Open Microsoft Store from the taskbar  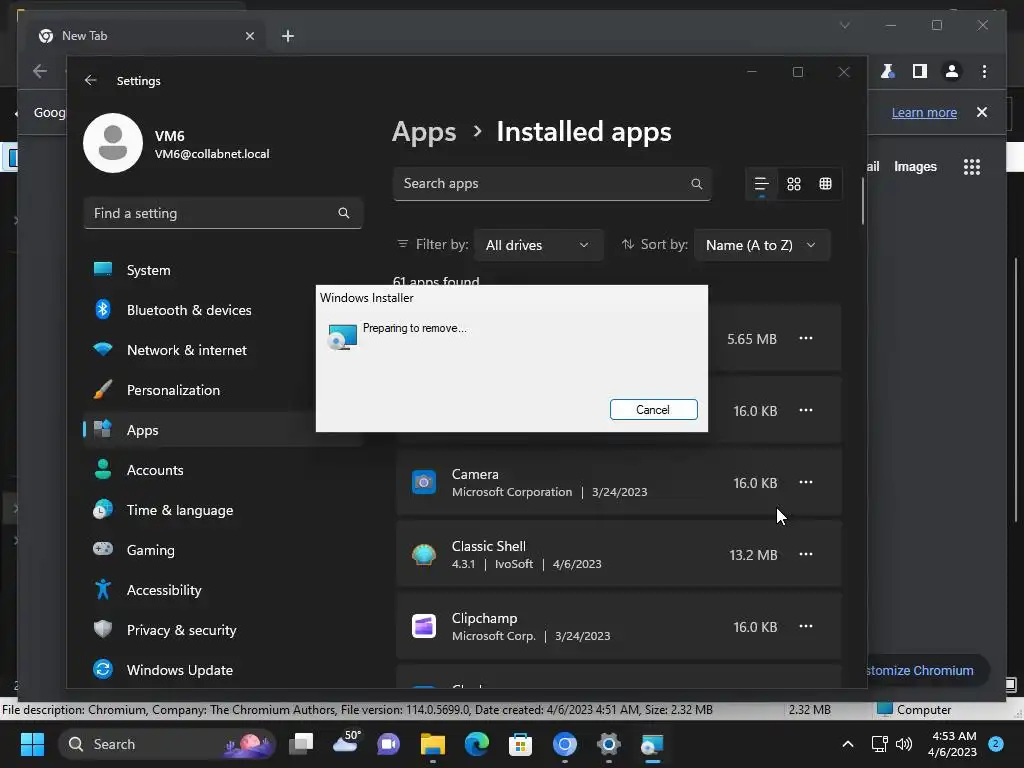[x=520, y=744]
